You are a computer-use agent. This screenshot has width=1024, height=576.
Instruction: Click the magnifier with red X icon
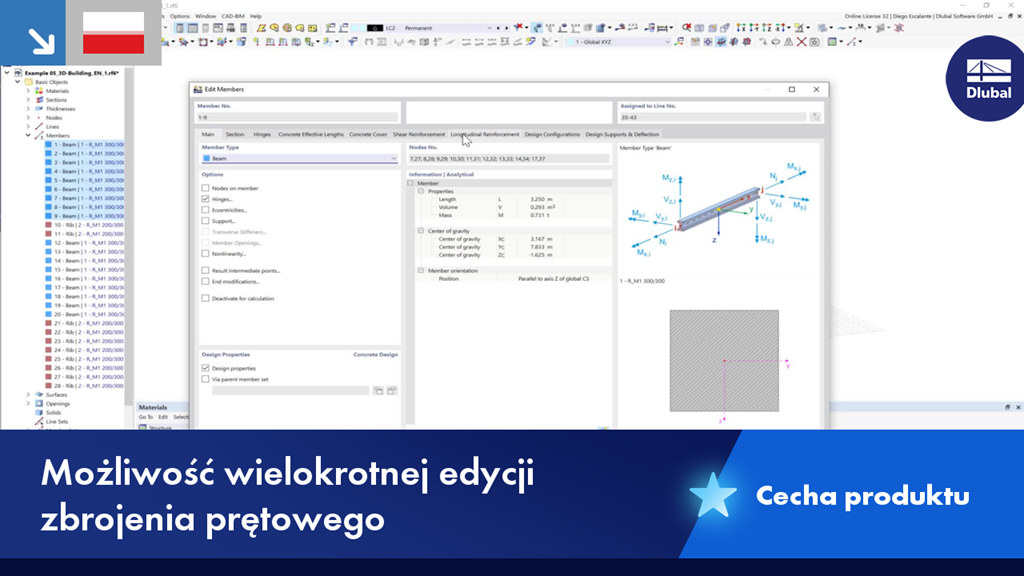(686, 27)
